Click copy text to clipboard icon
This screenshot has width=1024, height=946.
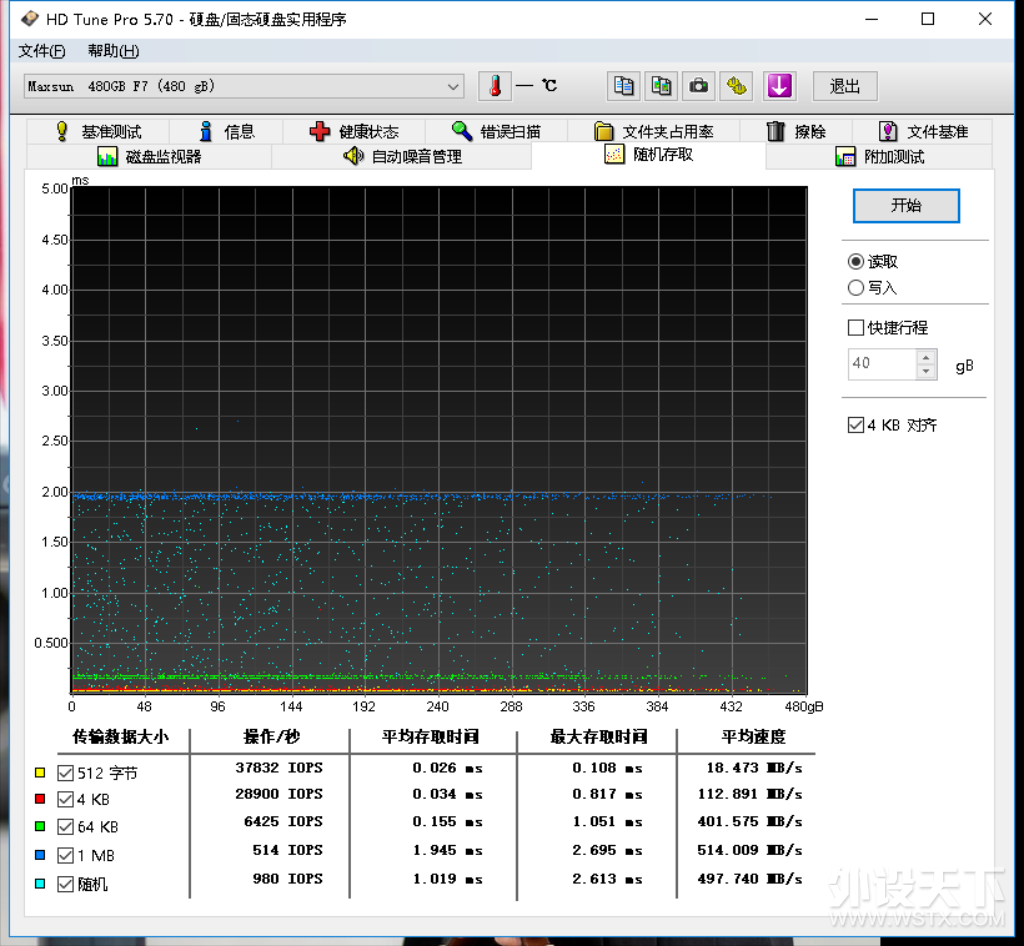(x=623, y=86)
